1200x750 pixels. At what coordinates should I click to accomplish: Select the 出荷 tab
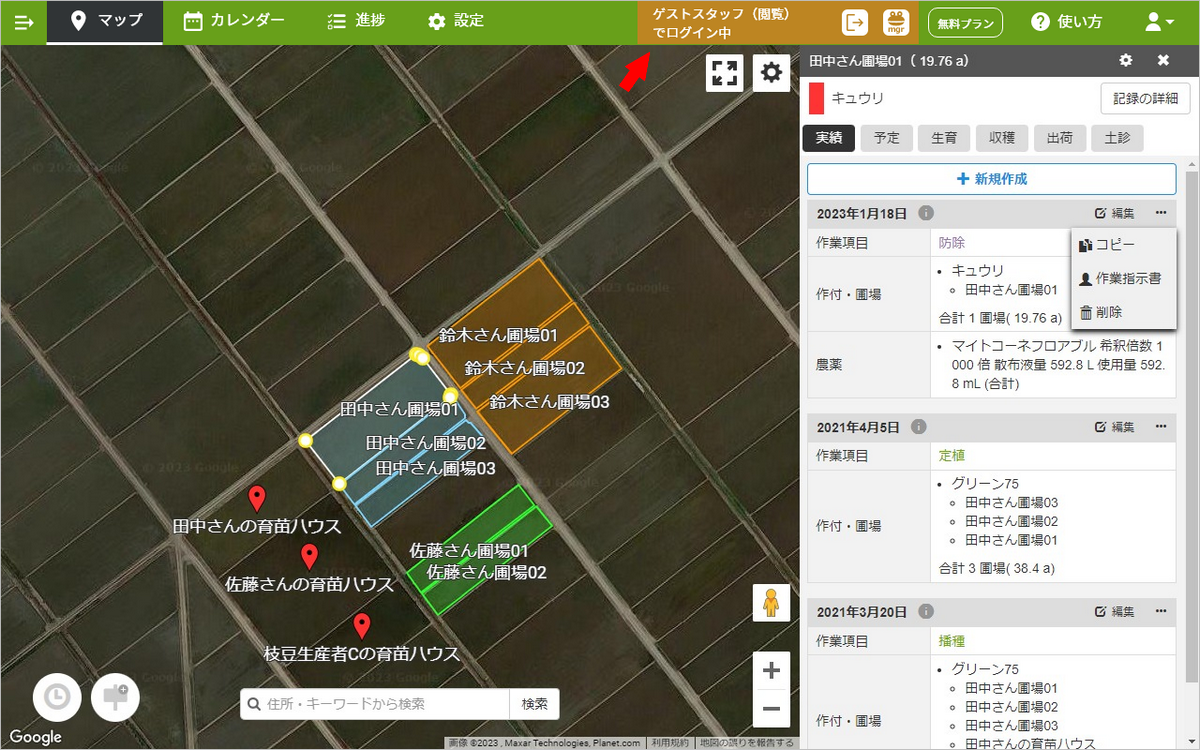tap(1060, 139)
